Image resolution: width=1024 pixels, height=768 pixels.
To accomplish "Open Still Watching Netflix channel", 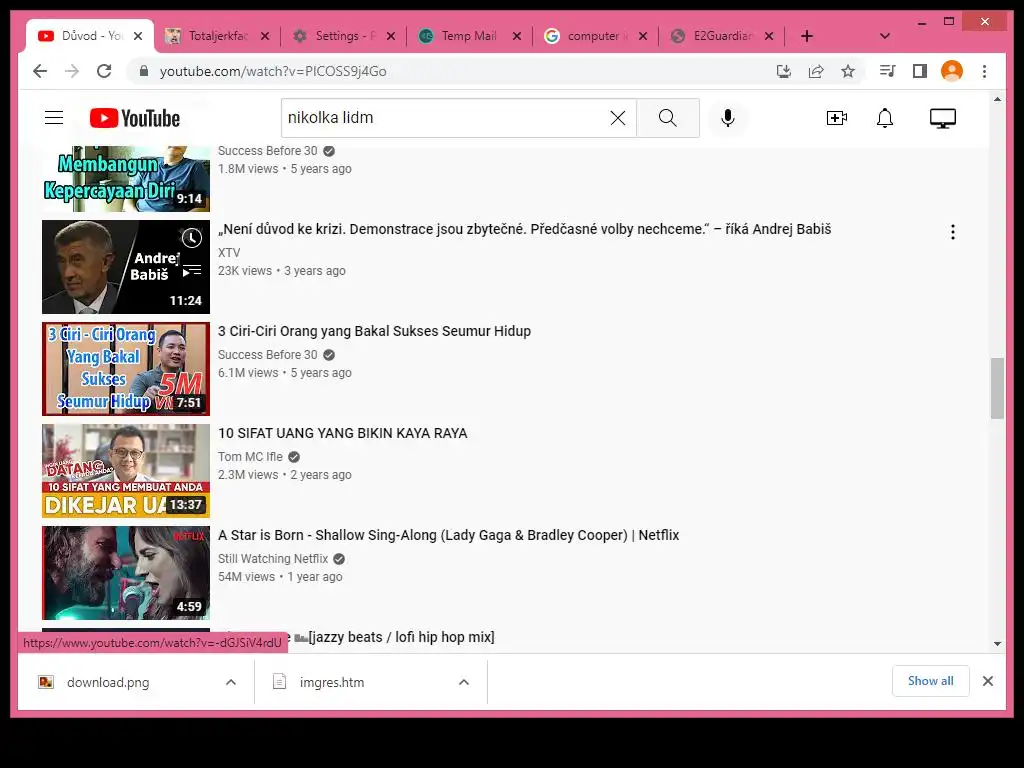I will (273, 558).
